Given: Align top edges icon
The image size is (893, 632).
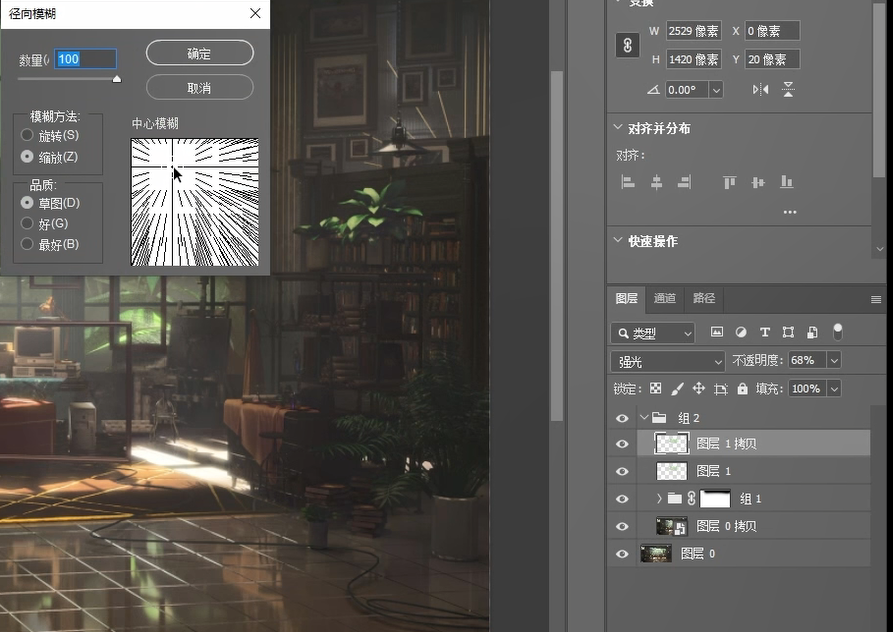Looking at the screenshot, I should tap(730, 182).
